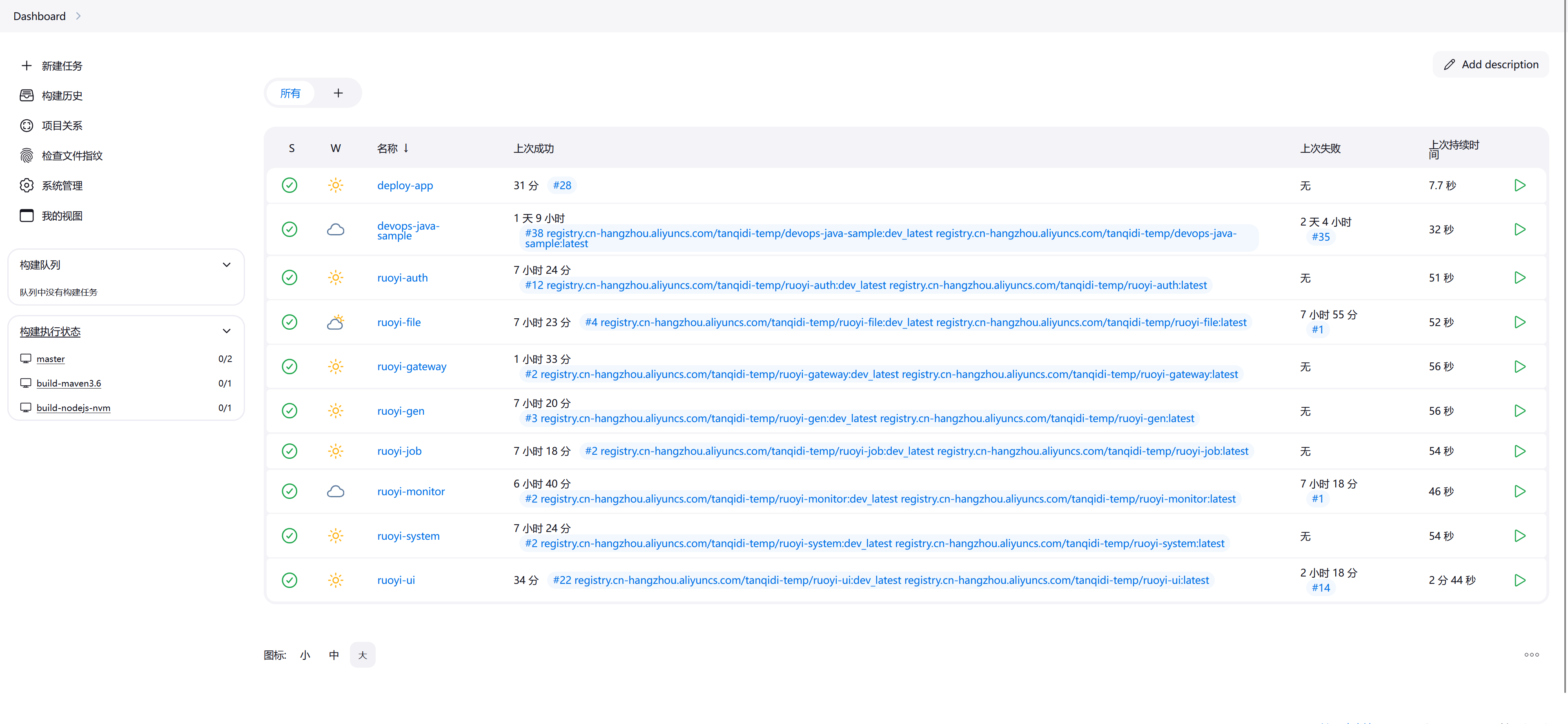The image size is (1568, 724).
Task: Sort by 上次成功 column header
Action: pyautogui.click(x=533, y=149)
